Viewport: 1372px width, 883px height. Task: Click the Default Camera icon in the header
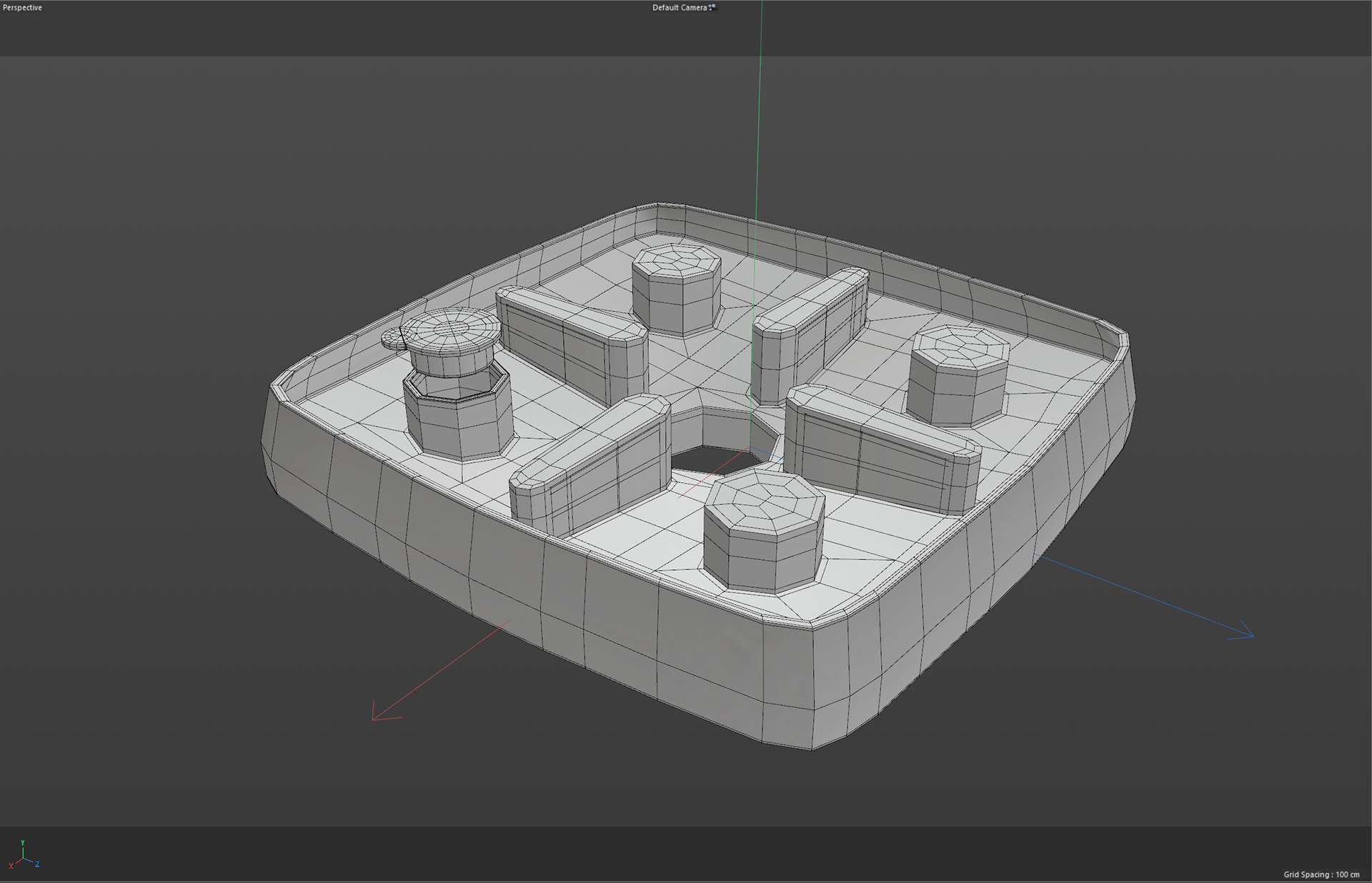pos(712,7)
